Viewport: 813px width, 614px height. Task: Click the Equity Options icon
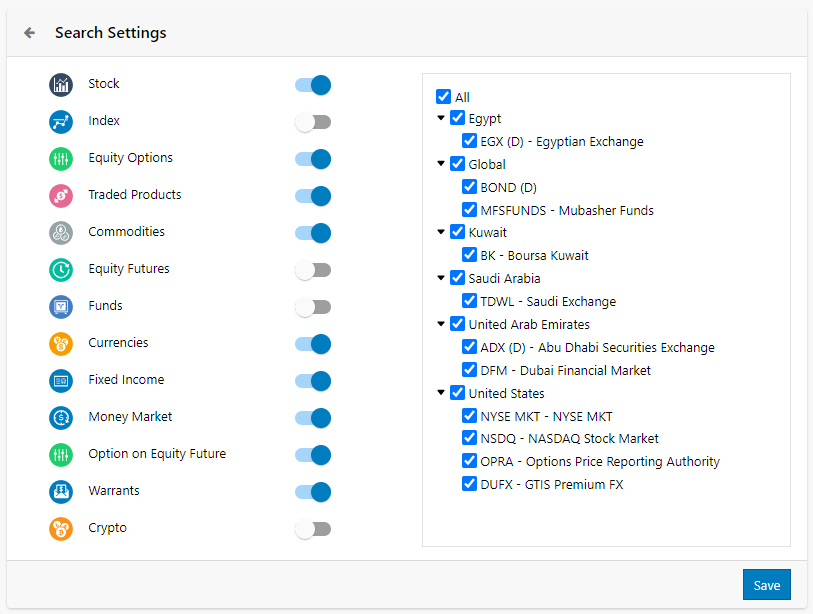click(x=61, y=159)
